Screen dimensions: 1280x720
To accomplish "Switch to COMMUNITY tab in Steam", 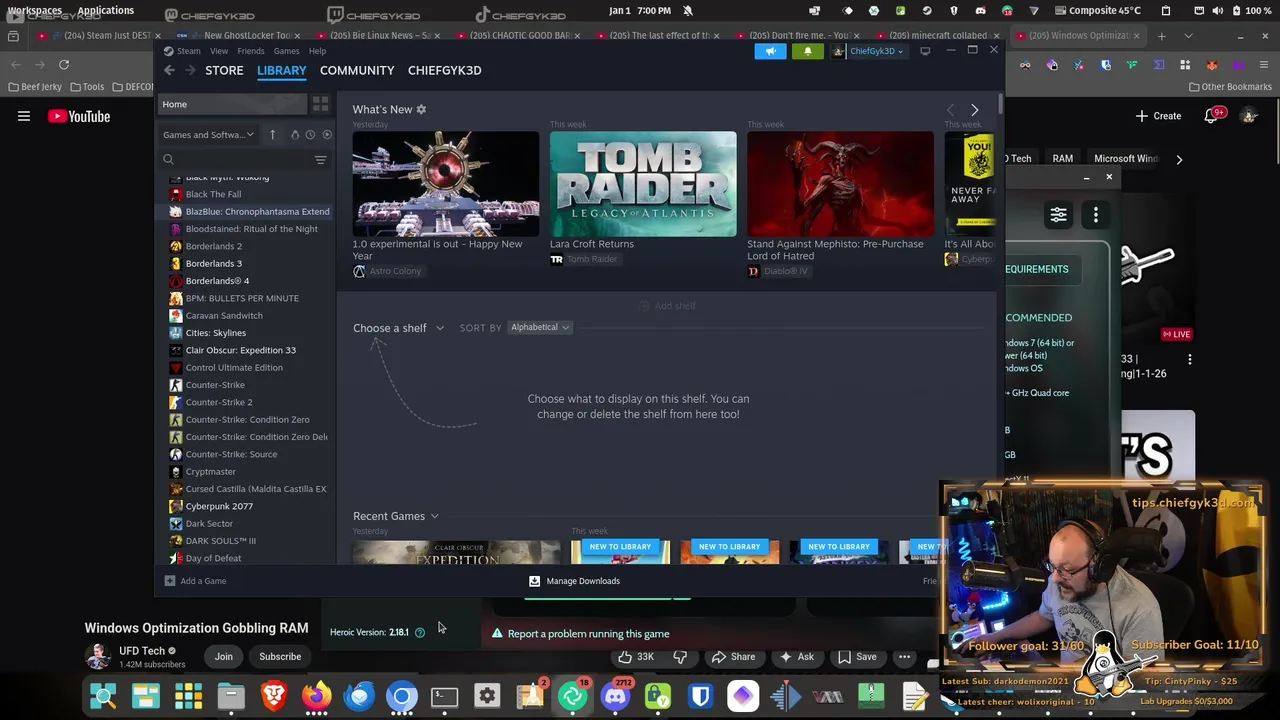I will coord(357,70).
